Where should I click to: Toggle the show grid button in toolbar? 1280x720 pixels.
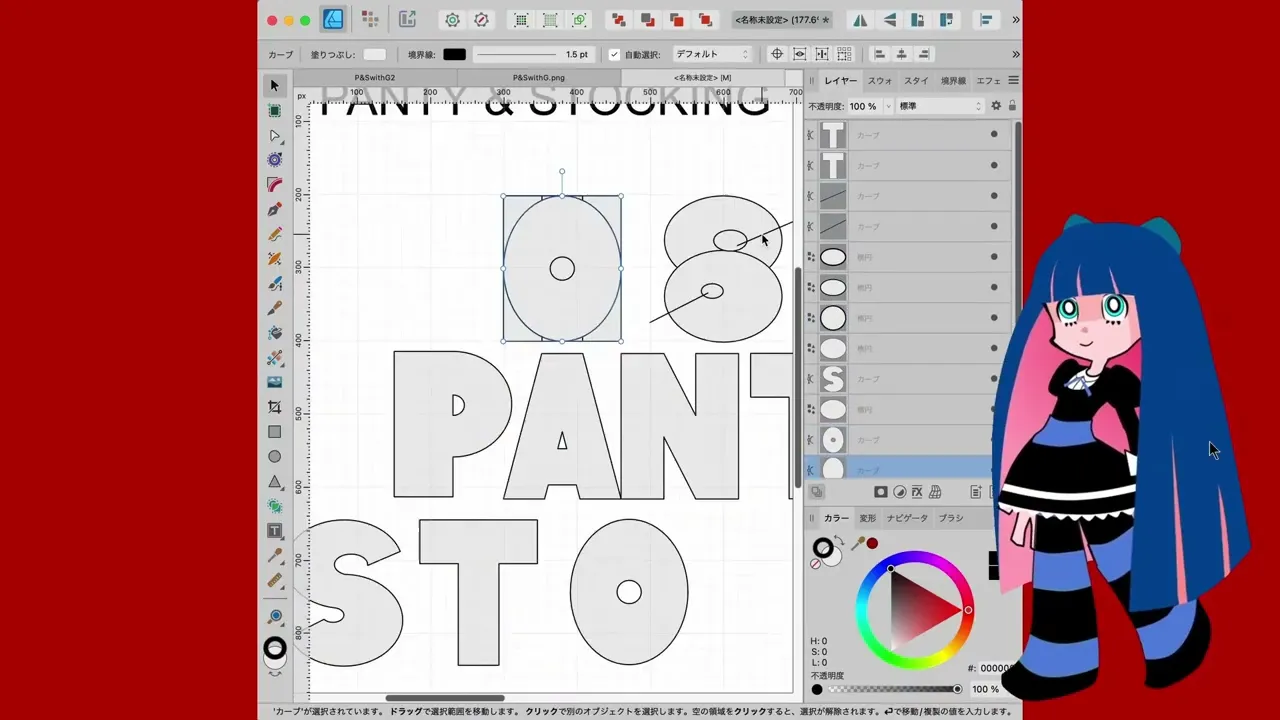(521, 19)
